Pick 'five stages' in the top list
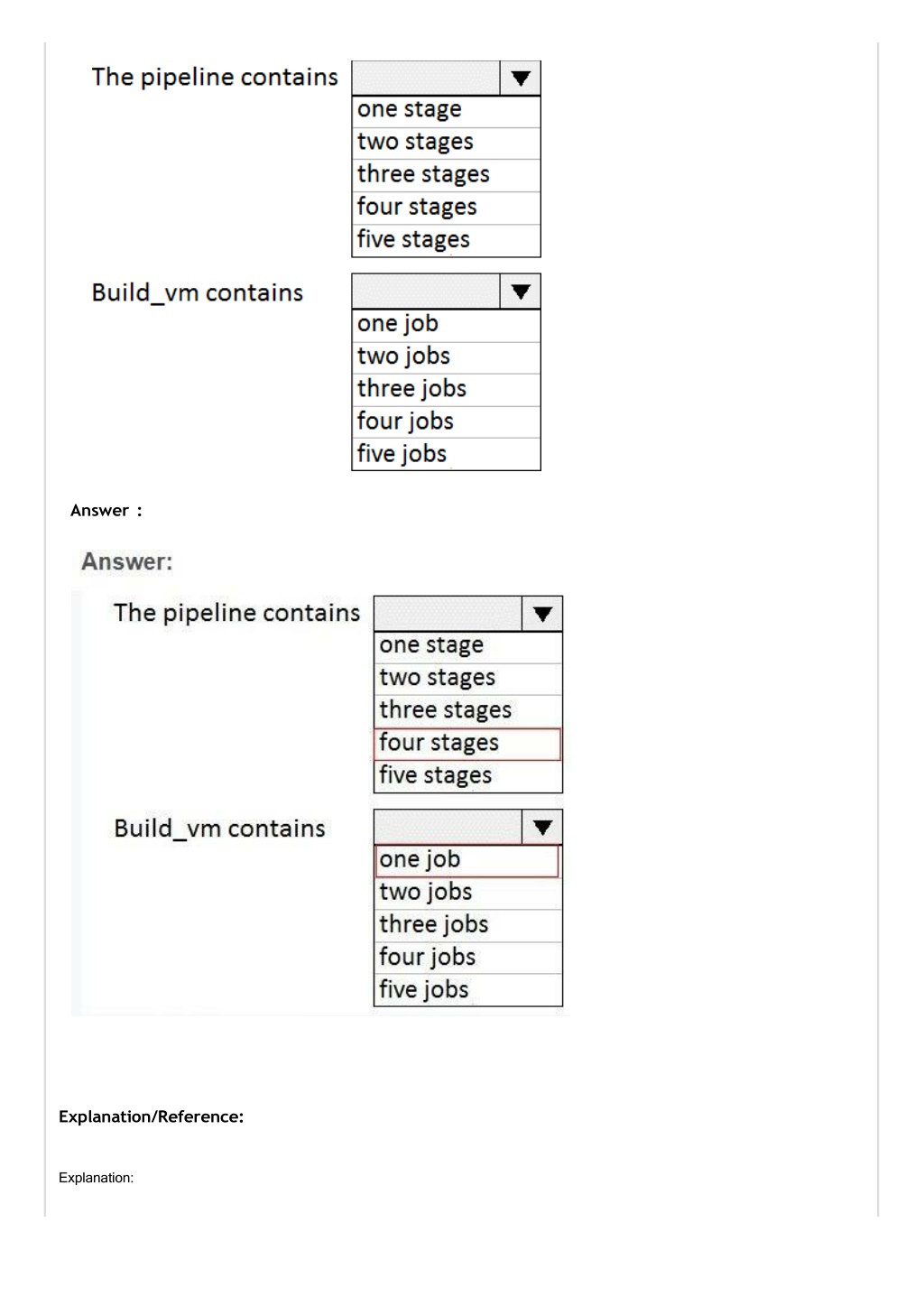 (x=446, y=240)
